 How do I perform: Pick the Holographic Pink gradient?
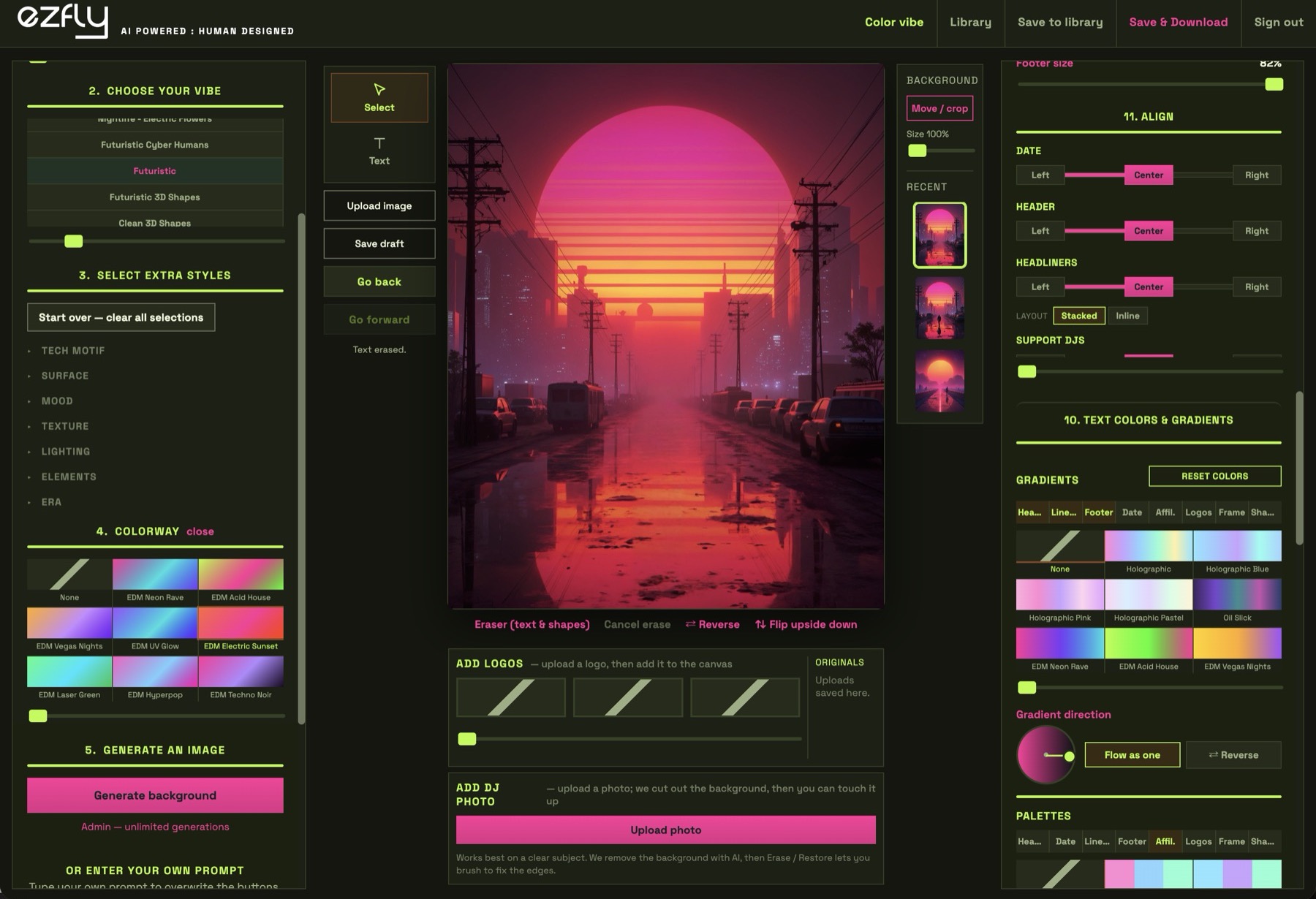coord(1059,601)
